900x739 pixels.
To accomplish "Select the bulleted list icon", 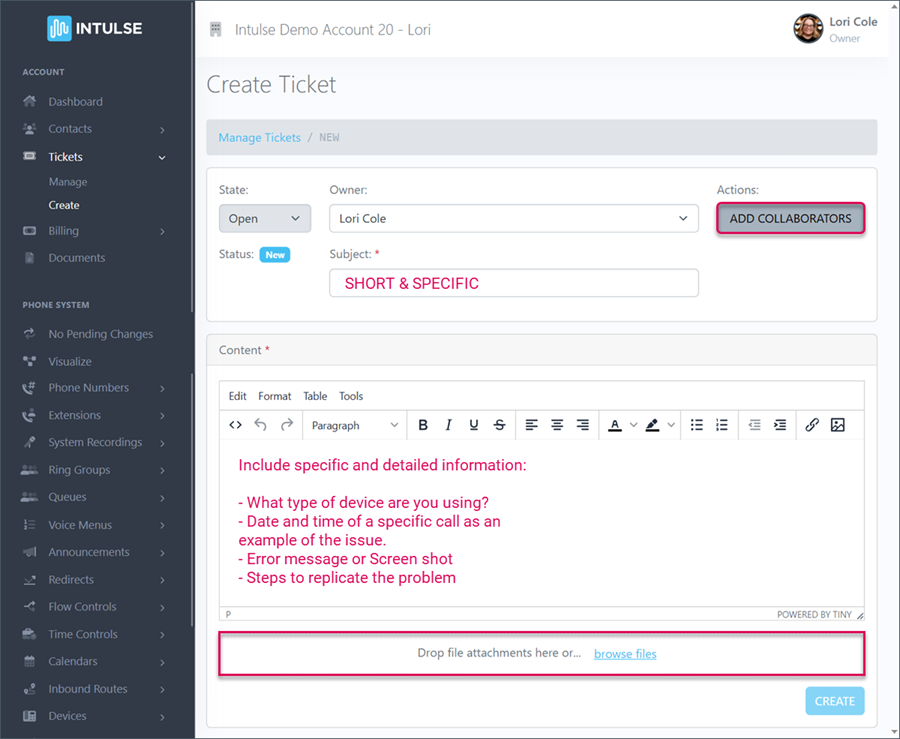I will [x=697, y=425].
